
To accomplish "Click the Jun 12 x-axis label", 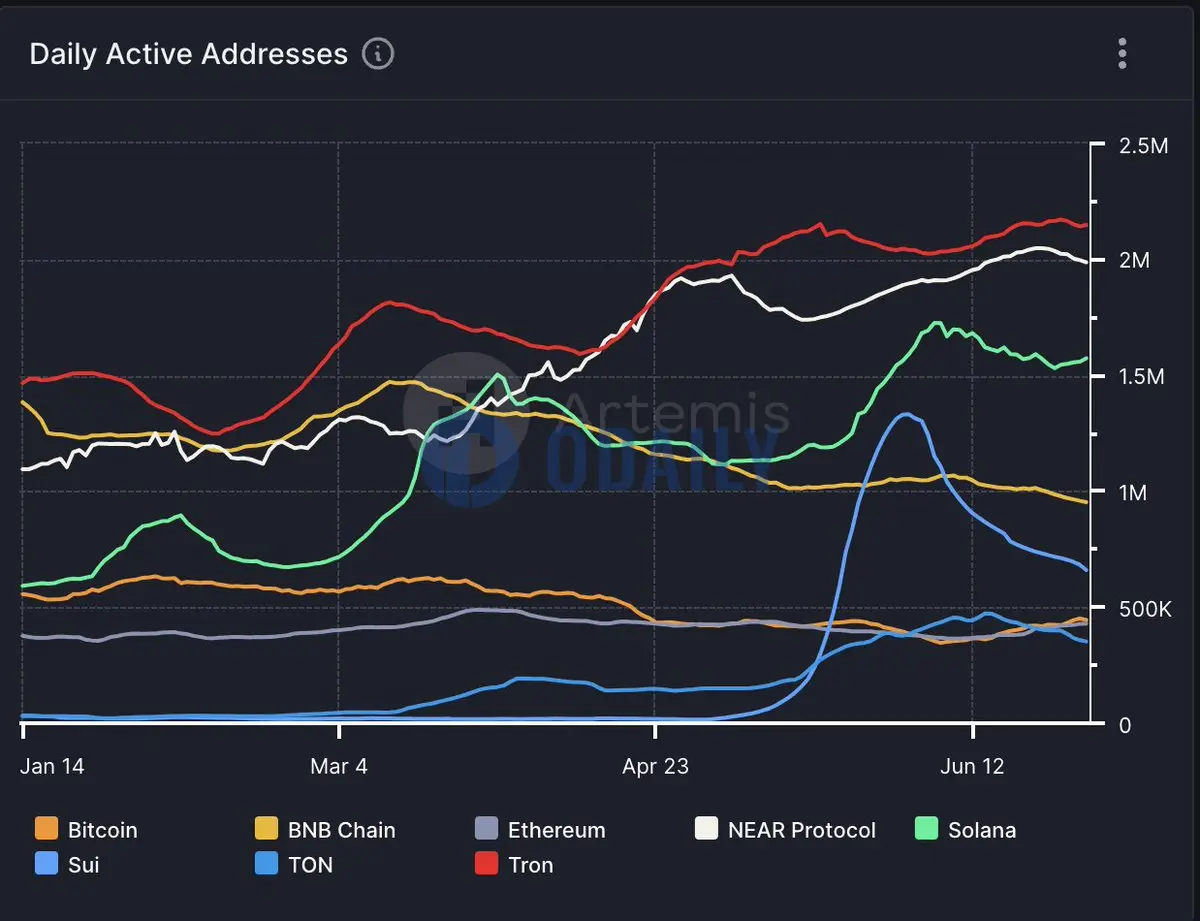I will tap(973, 767).
